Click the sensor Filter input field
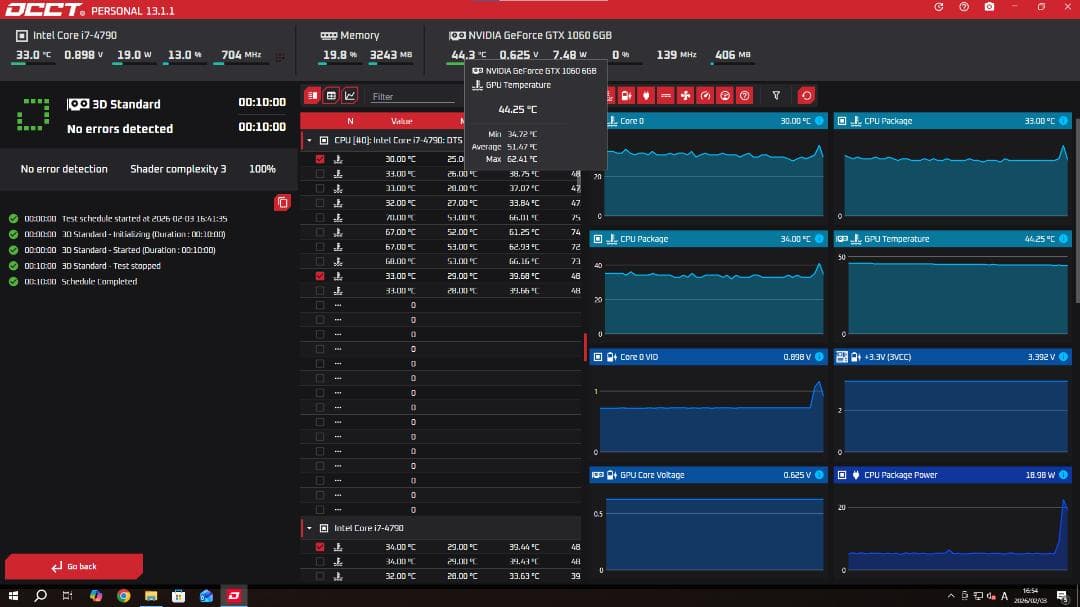 point(412,97)
